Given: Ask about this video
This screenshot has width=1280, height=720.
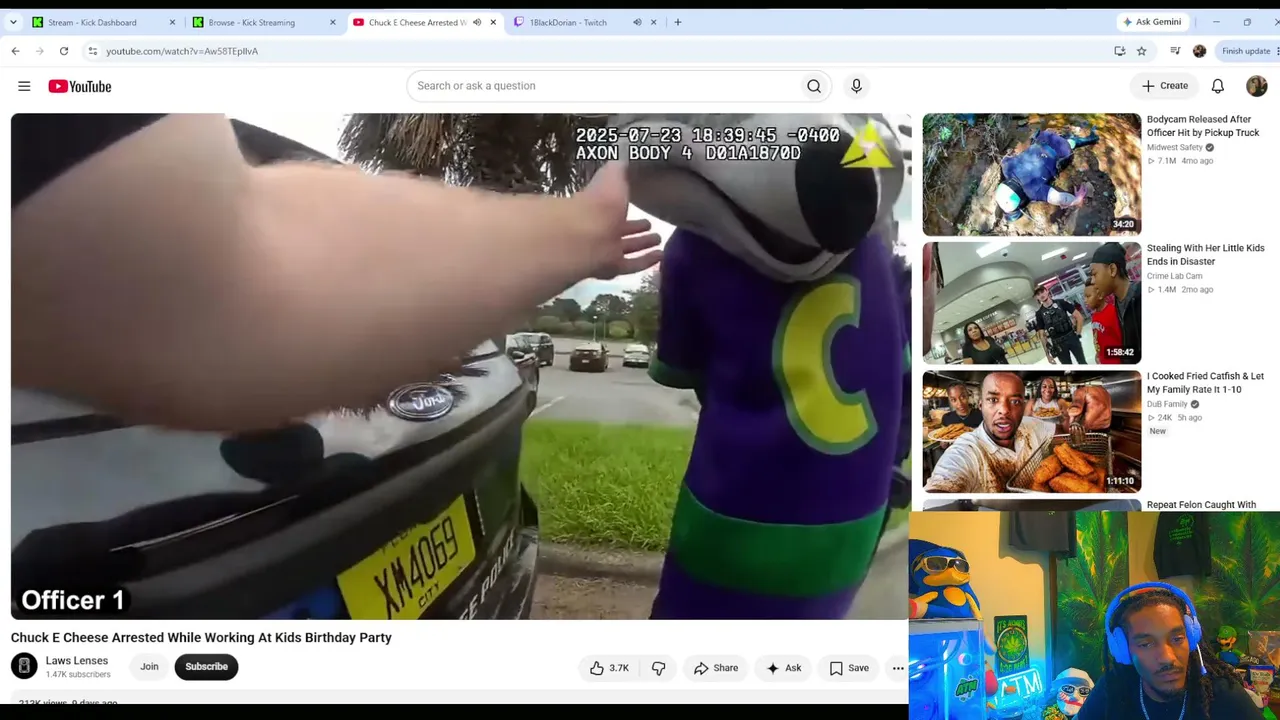Looking at the screenshot, I should pos(784,668).
